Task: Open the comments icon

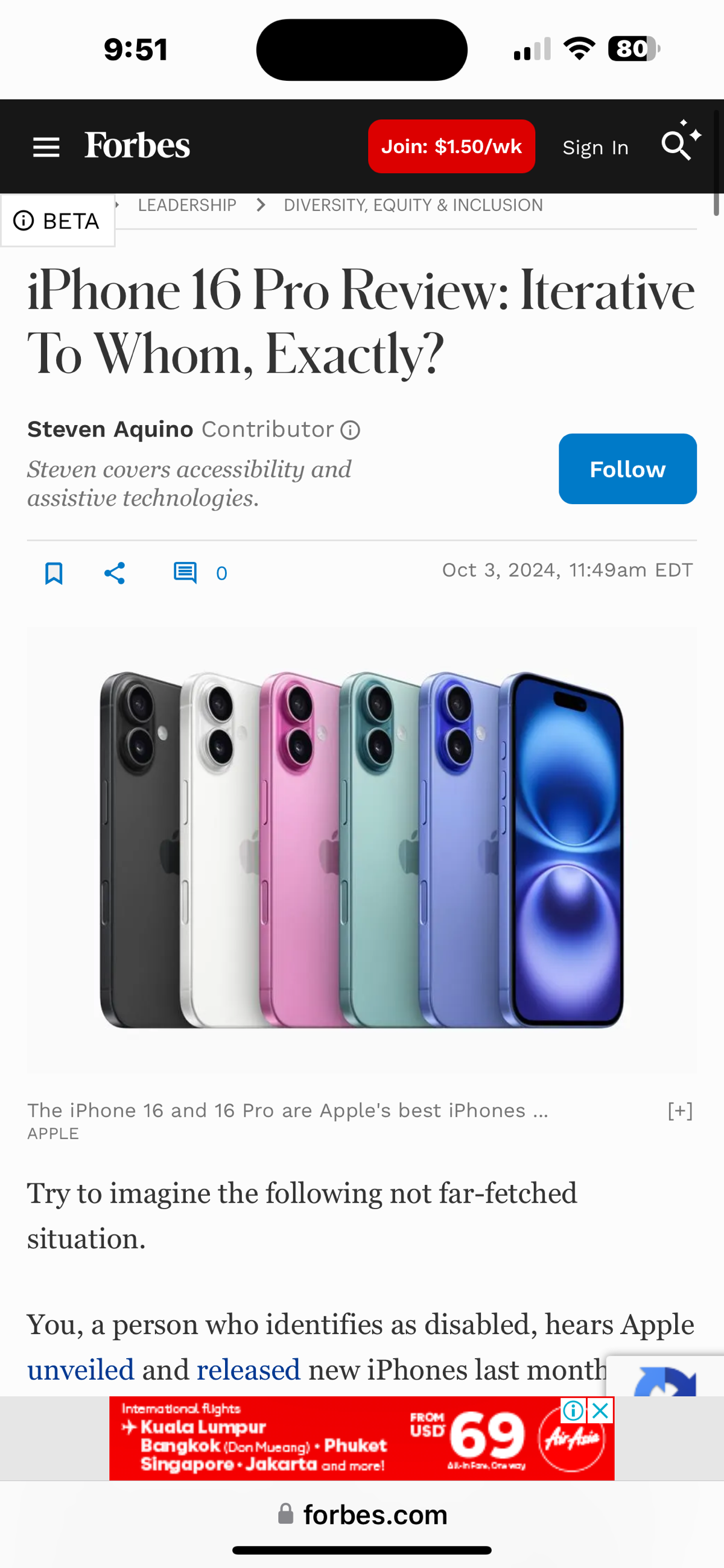Action: tap(185, 574)
